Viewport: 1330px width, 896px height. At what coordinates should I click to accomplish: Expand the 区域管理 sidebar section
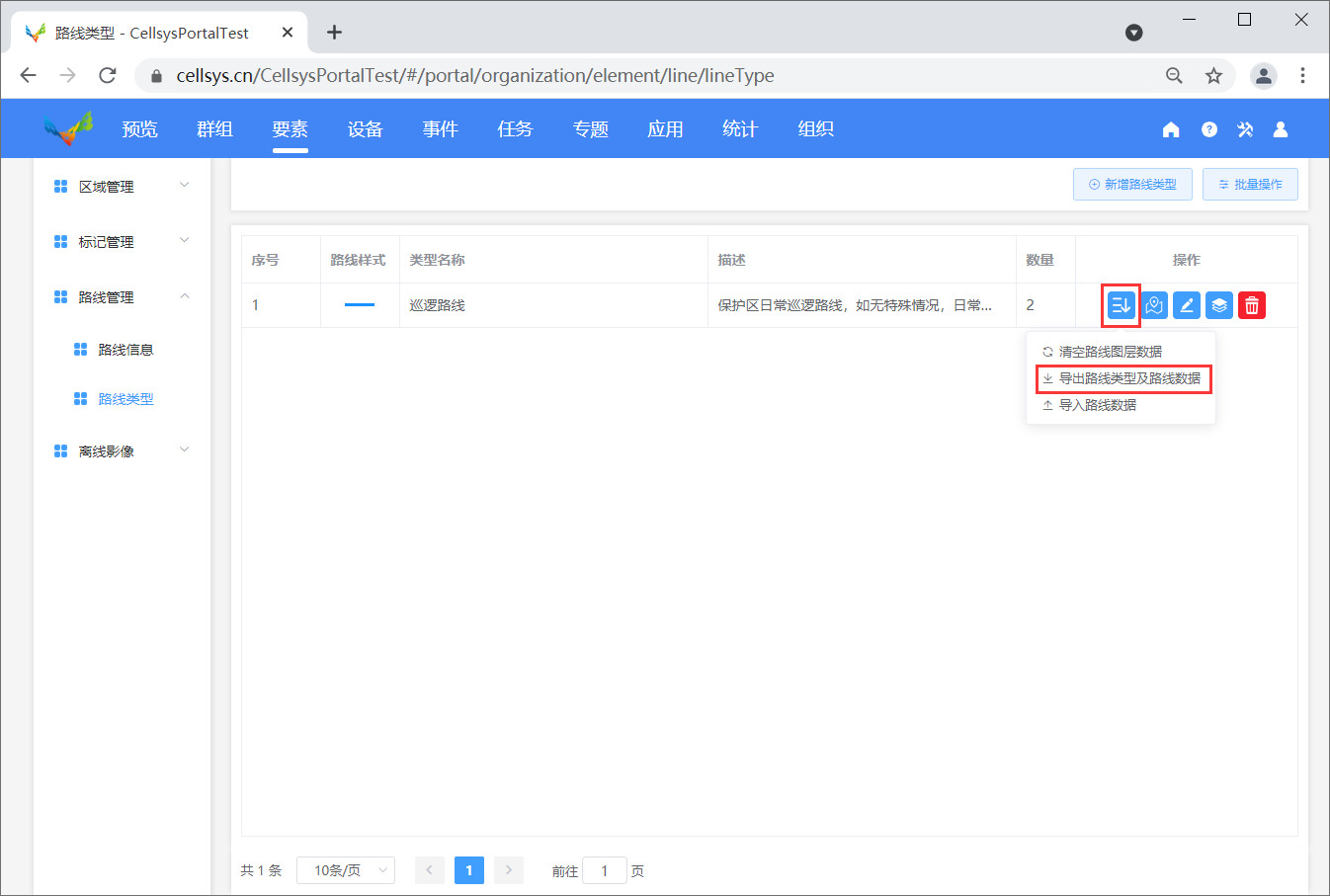122,186
